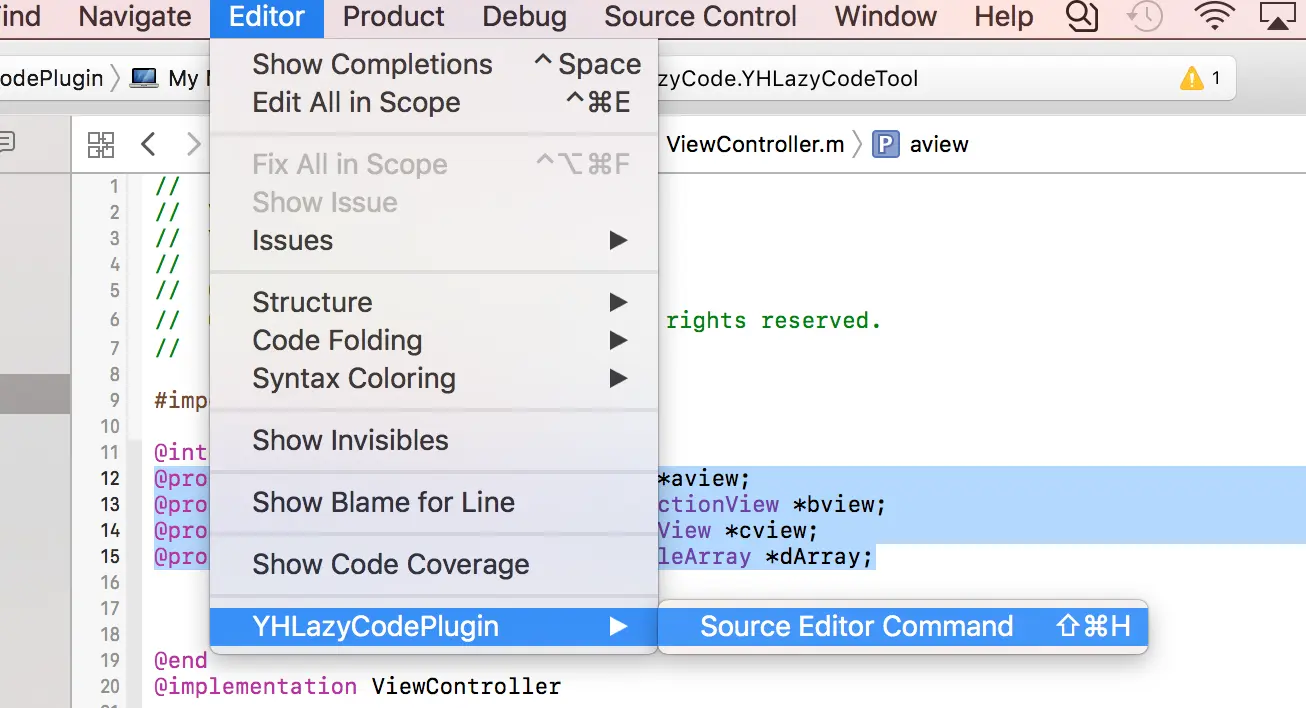Toggle Show Code Coverage
The height and width of the screenshot is (708, 1306).
pyautogui.click(x=434, y=564)
